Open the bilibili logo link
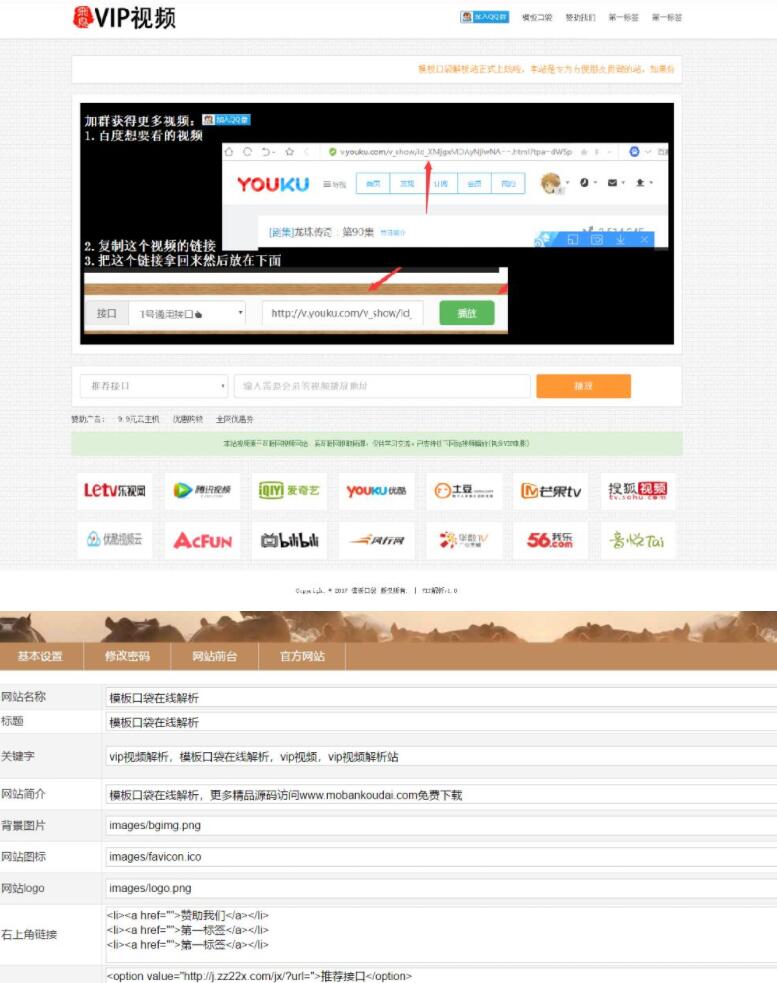 click(x=289, y=540)
